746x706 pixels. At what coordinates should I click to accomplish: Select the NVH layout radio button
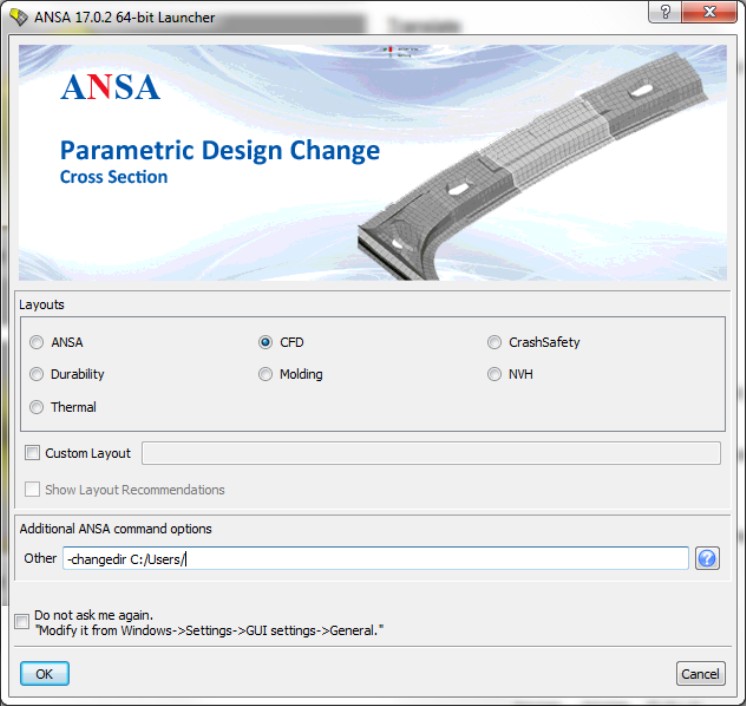coord(494,374)
